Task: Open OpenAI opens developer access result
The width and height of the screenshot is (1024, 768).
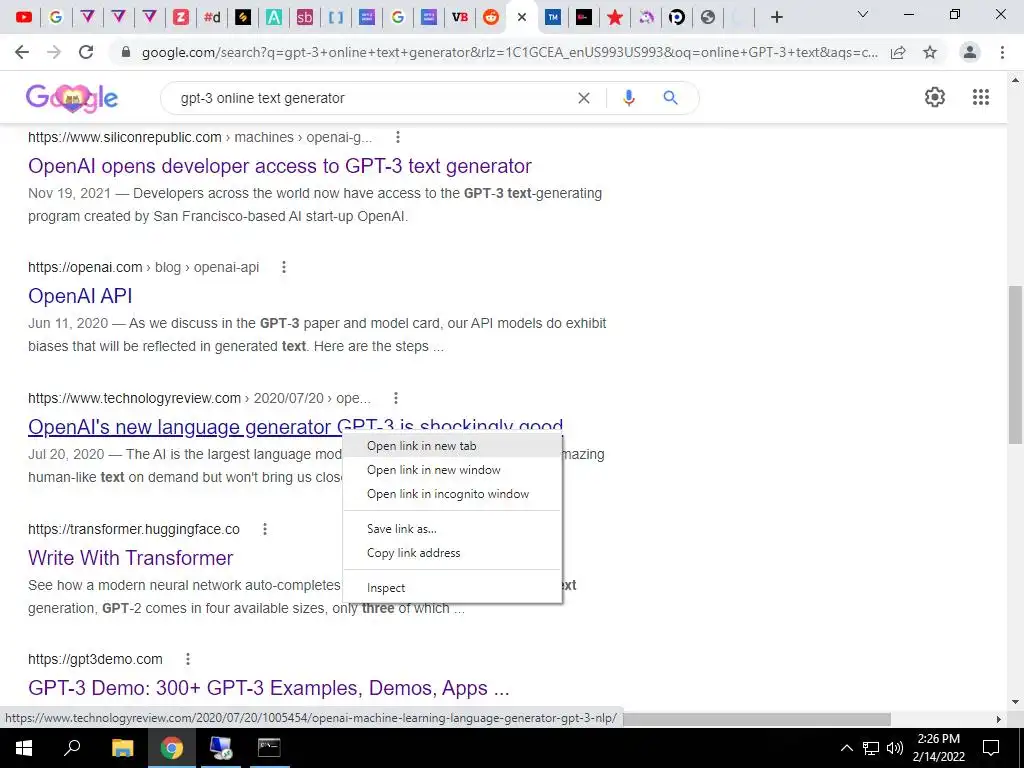Action: point(280,166)
